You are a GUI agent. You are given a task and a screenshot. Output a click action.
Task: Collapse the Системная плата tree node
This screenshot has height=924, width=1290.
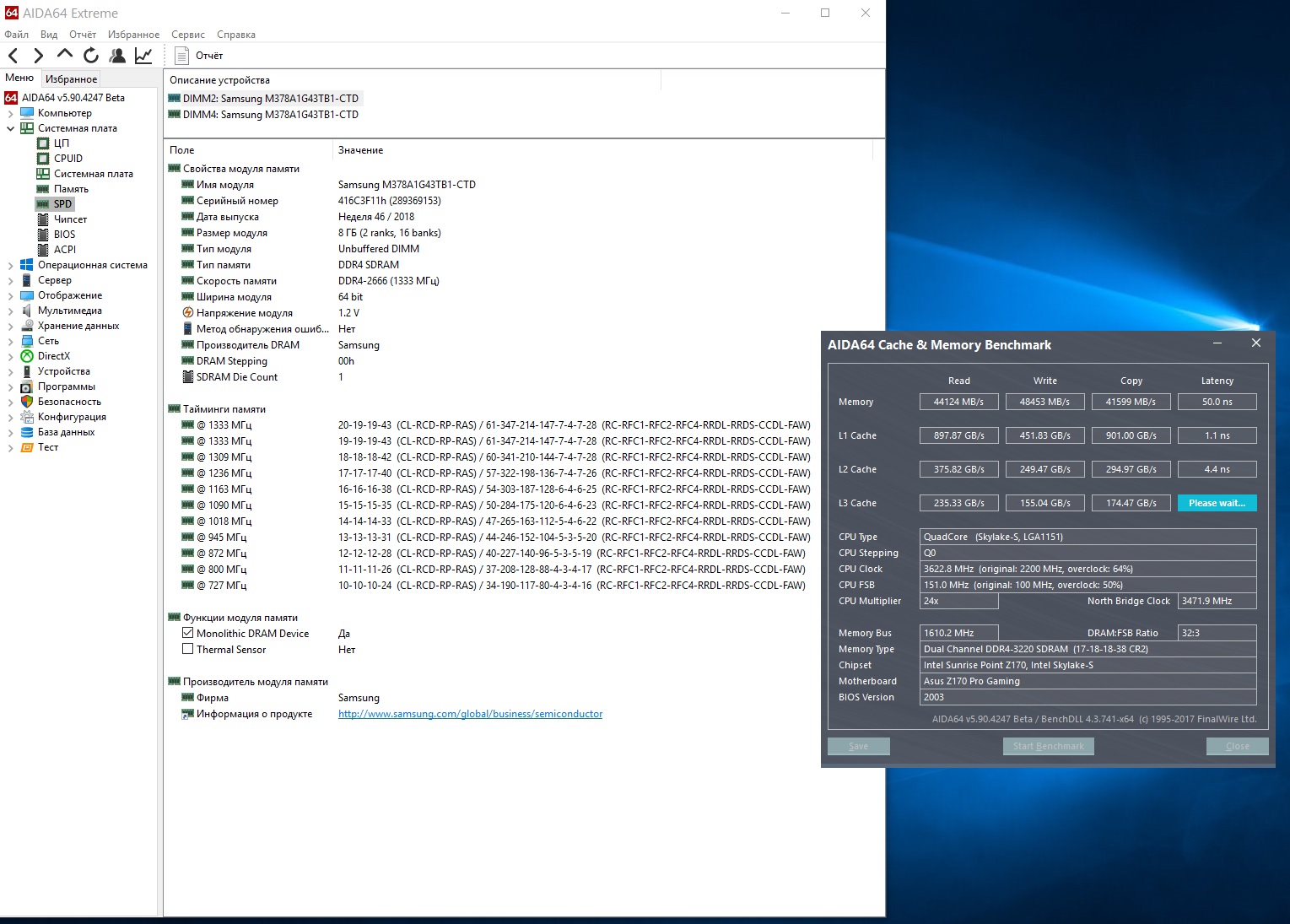(x=10, y=128)
